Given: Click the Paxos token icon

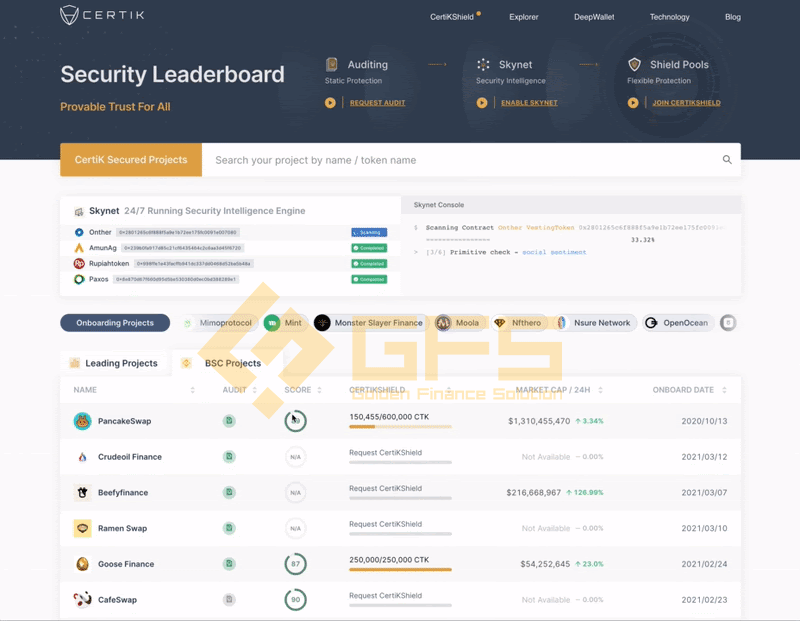Looking at the screenshot, I should 79,279.
